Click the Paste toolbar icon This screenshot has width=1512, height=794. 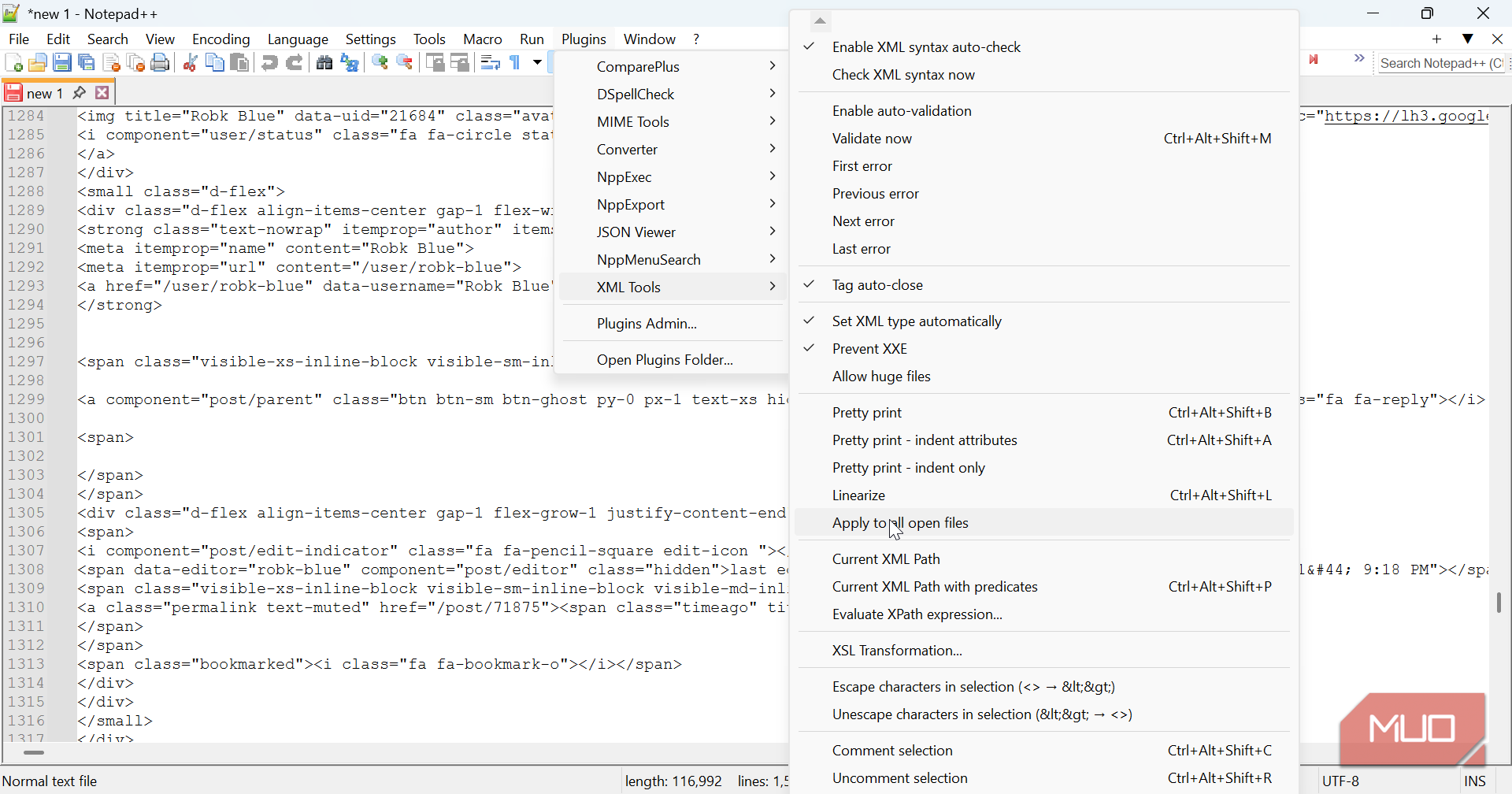239,63
